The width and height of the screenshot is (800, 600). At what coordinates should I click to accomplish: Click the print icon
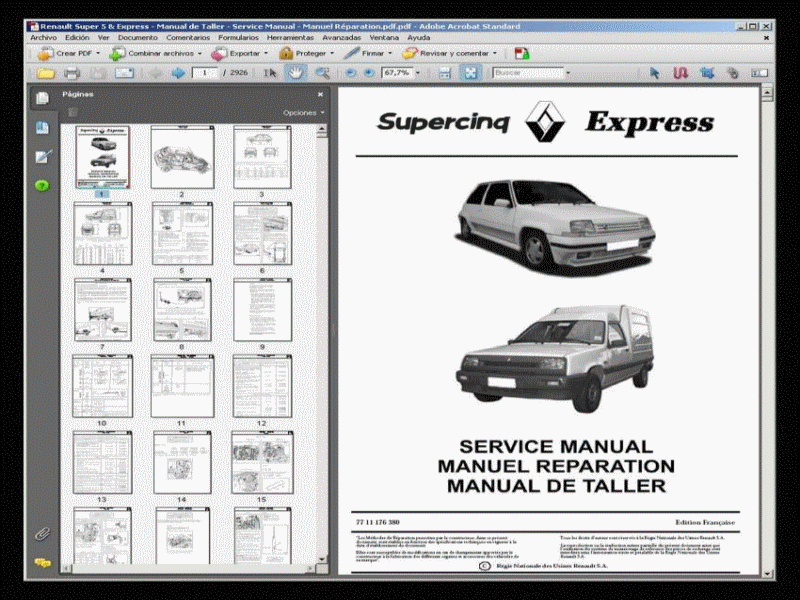(71, 73)
